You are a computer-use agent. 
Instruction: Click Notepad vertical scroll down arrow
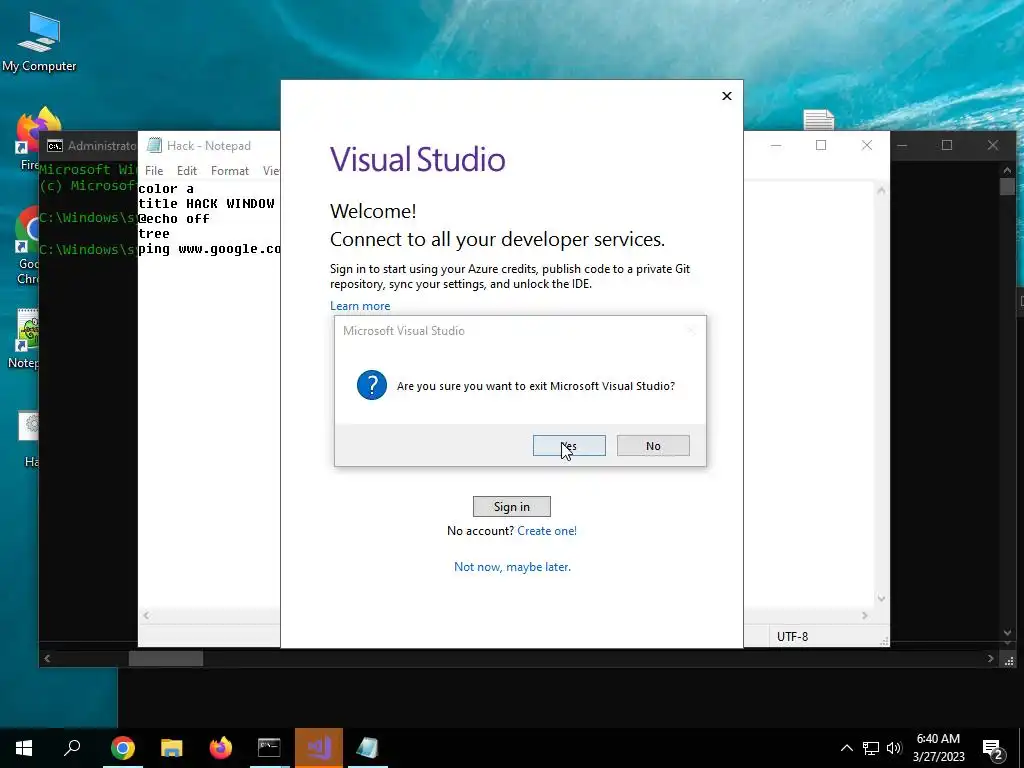pyautogui.click(x=881, y=598)
